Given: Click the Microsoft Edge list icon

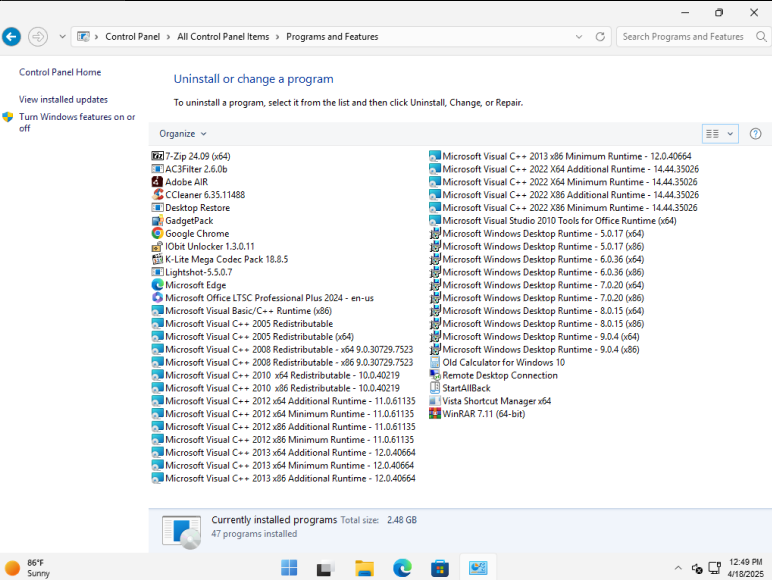Looking at the screenshot, I should pos(157,285).
